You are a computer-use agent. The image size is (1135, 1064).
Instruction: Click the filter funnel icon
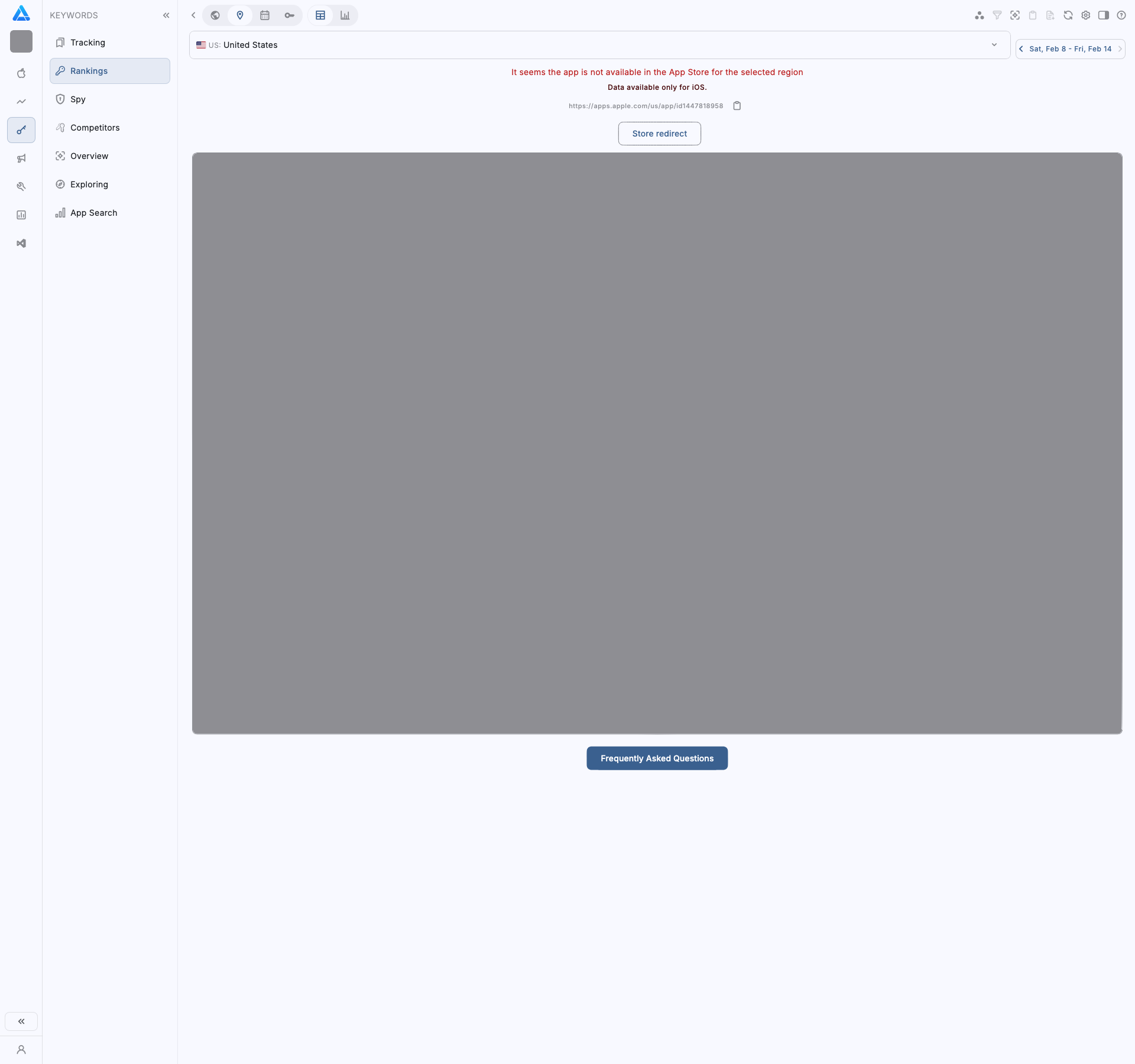tap(997, 15)
